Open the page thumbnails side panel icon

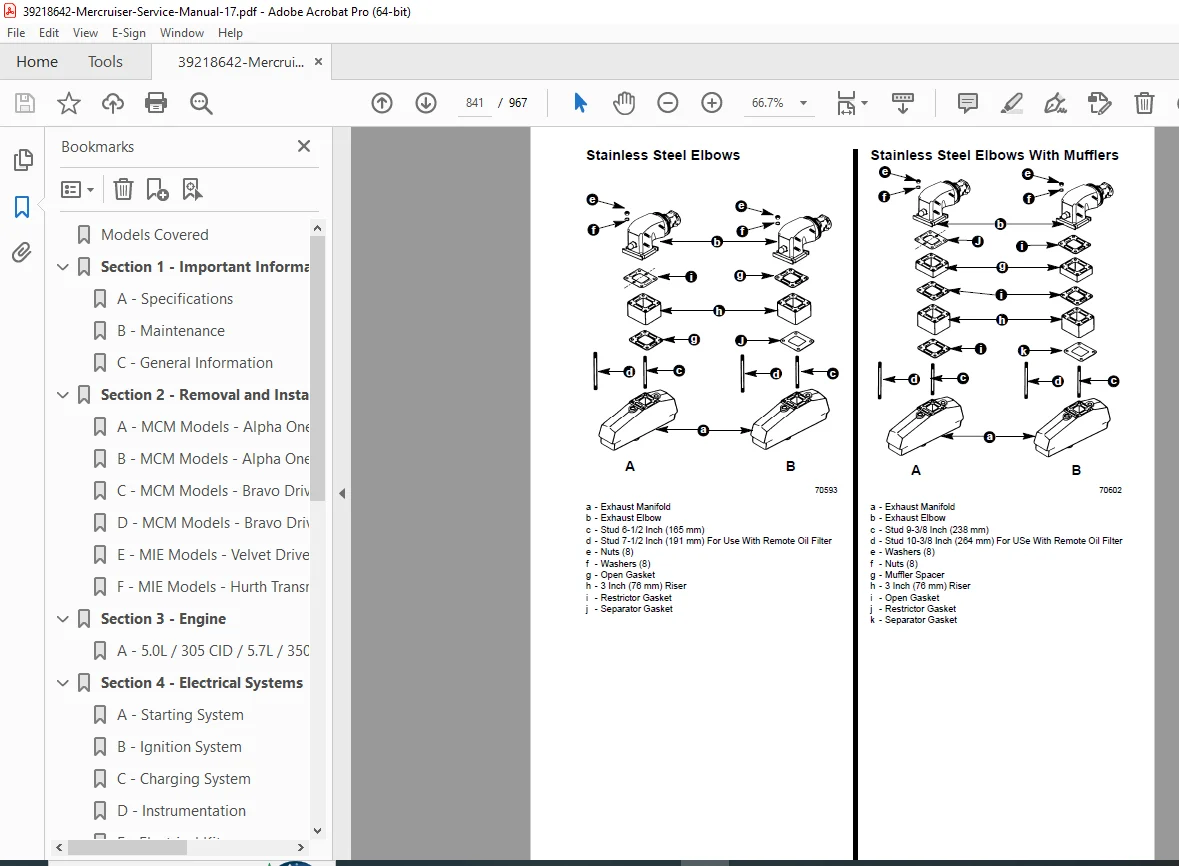click(x=23, y=160)
